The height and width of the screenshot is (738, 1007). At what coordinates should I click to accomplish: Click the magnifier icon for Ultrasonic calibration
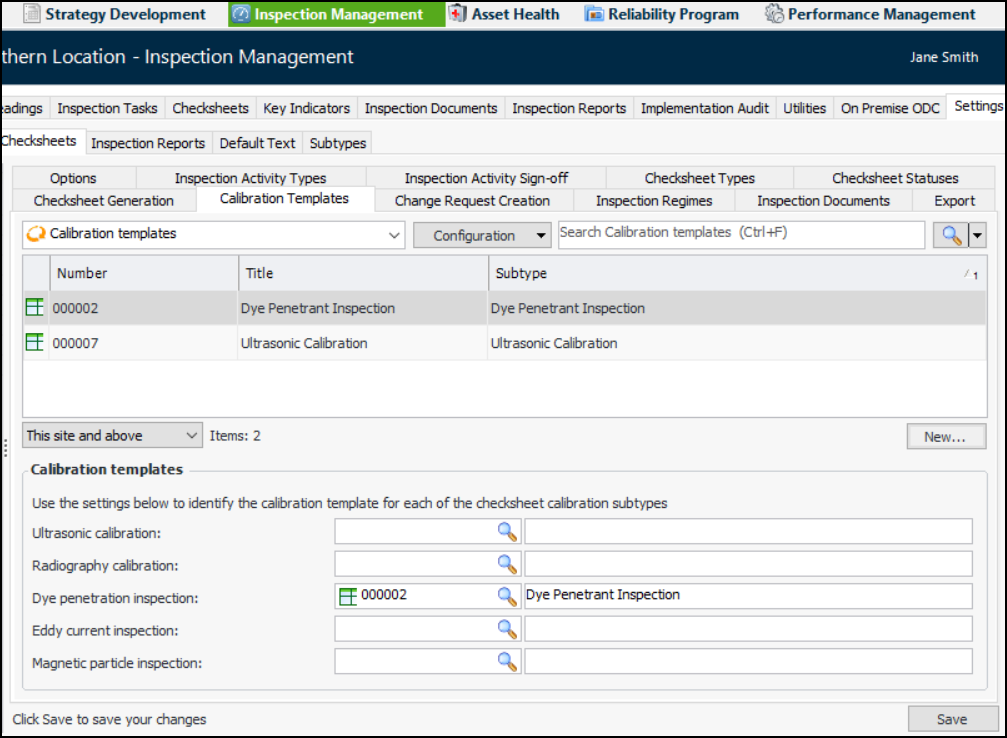click(x=508, y=532)
